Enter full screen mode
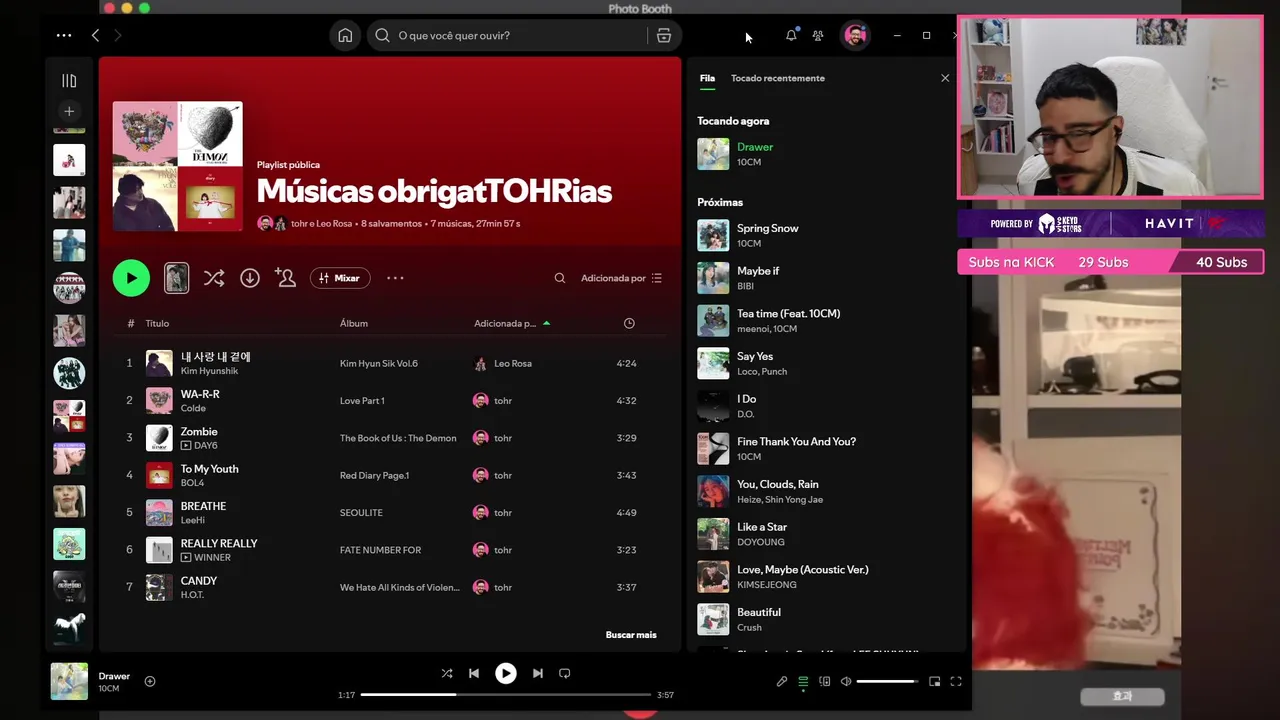Viewport: 1280px width, 720px height. point(956,681)
